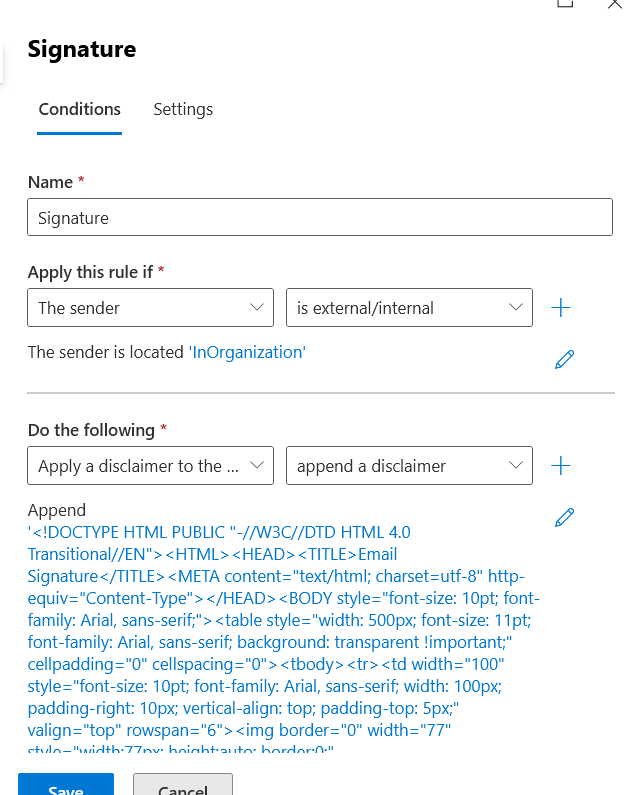Select the Conditions tab
The height and width of the screenshot is (795, 626).
[80, 110]
